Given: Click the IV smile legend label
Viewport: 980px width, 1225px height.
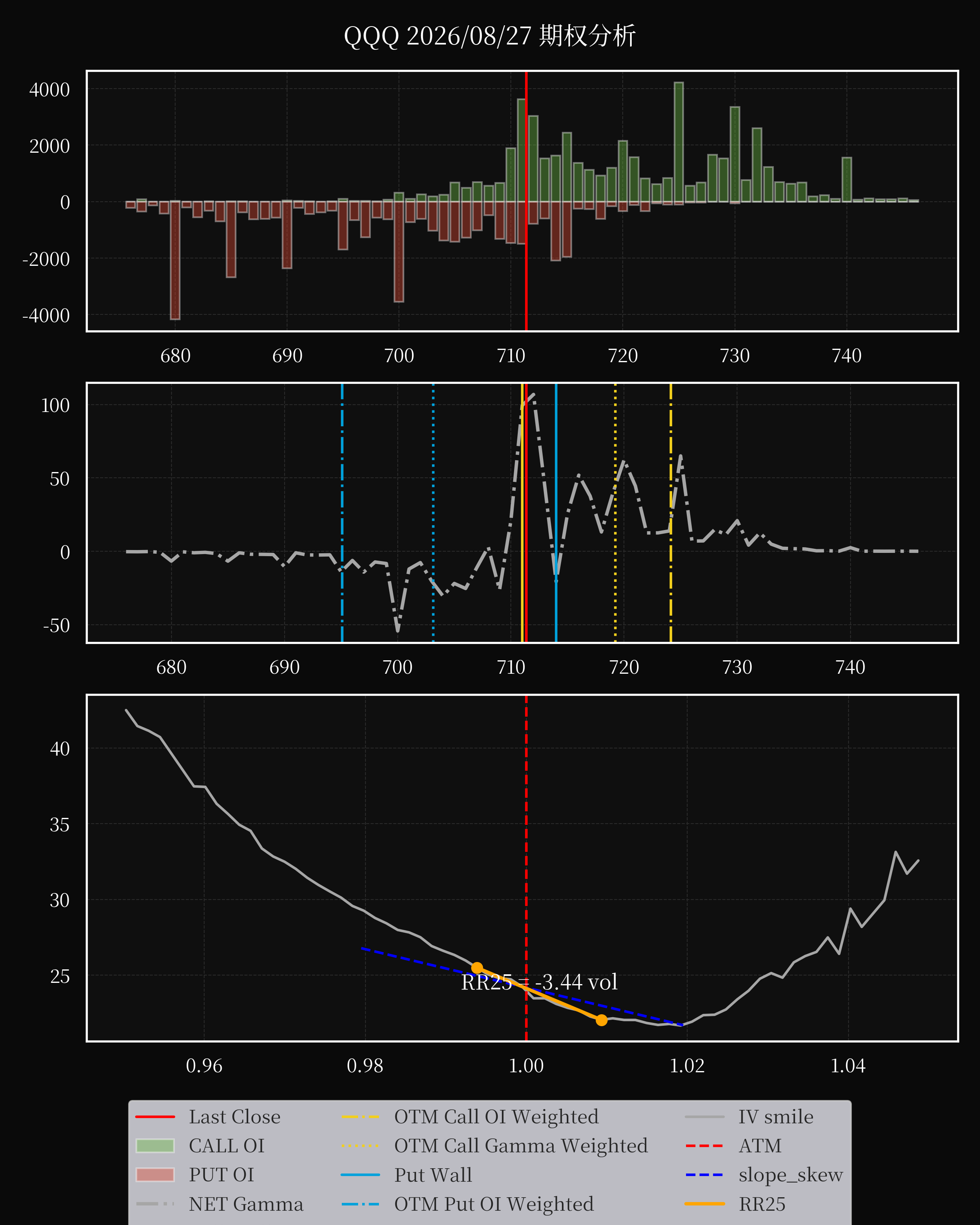Looking at the screenshot, I should [776, 1117].
